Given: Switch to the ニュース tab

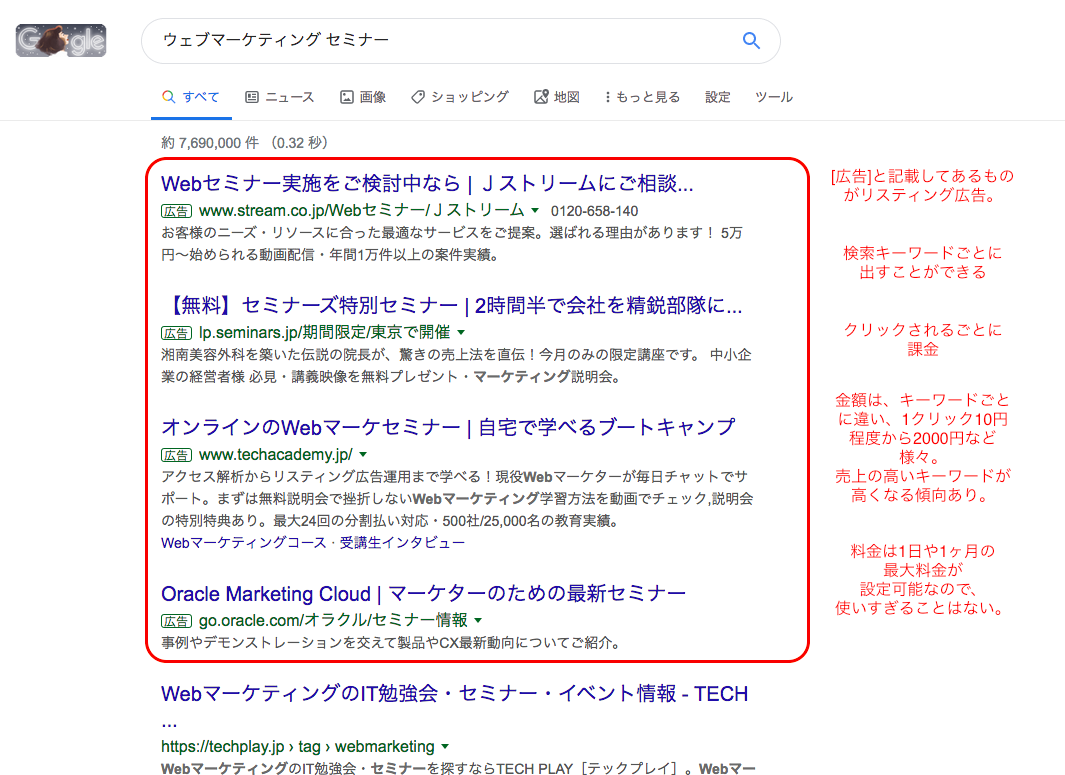Looking at the screenshot, I should pyautogui.click(x=279, y=97).
